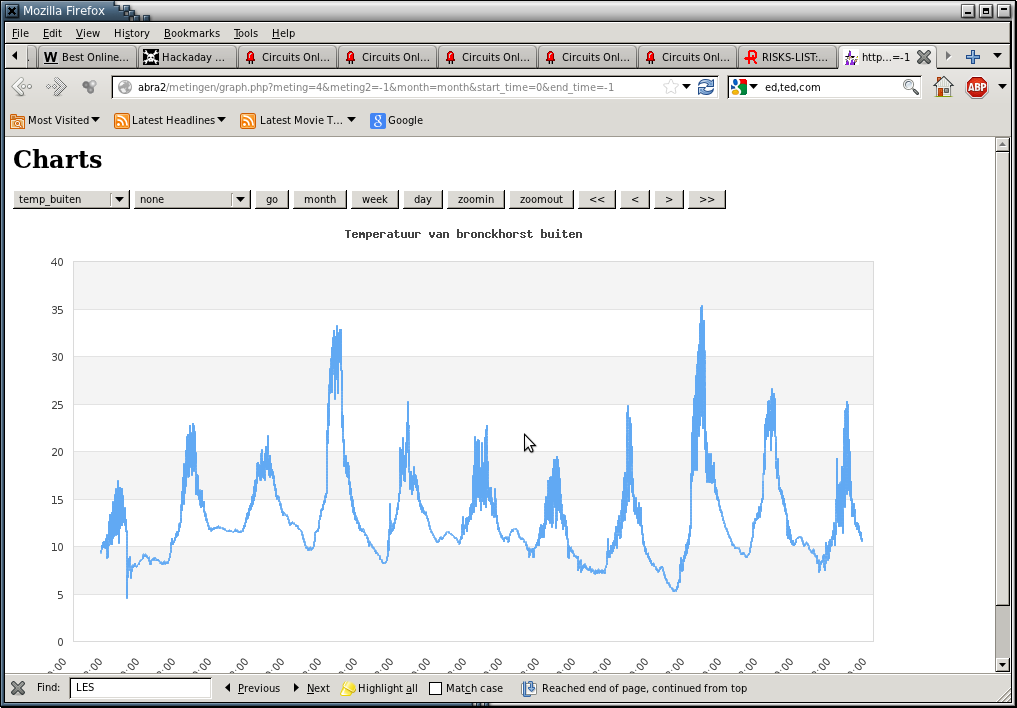Click the vertical scrollbar up arrow
The height and width of the screenshot is (708, 1017).
pos(1002,145)
